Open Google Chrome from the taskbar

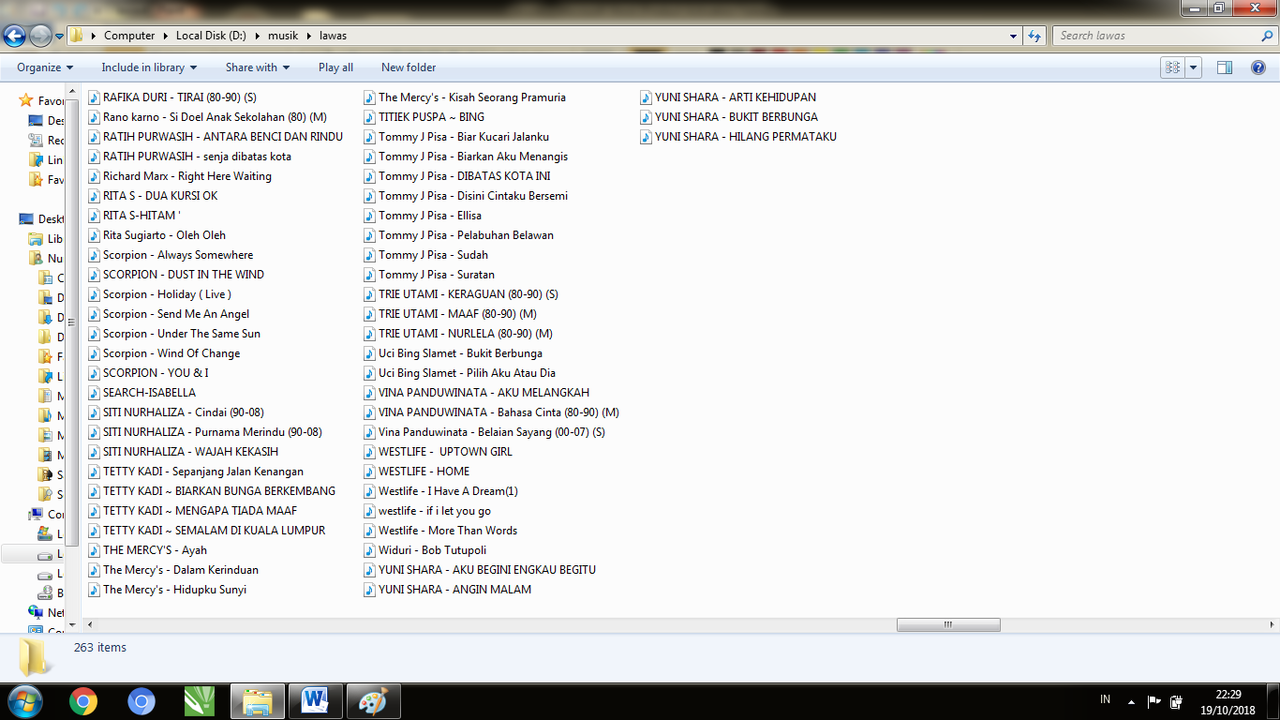click(x=83, y=702)
